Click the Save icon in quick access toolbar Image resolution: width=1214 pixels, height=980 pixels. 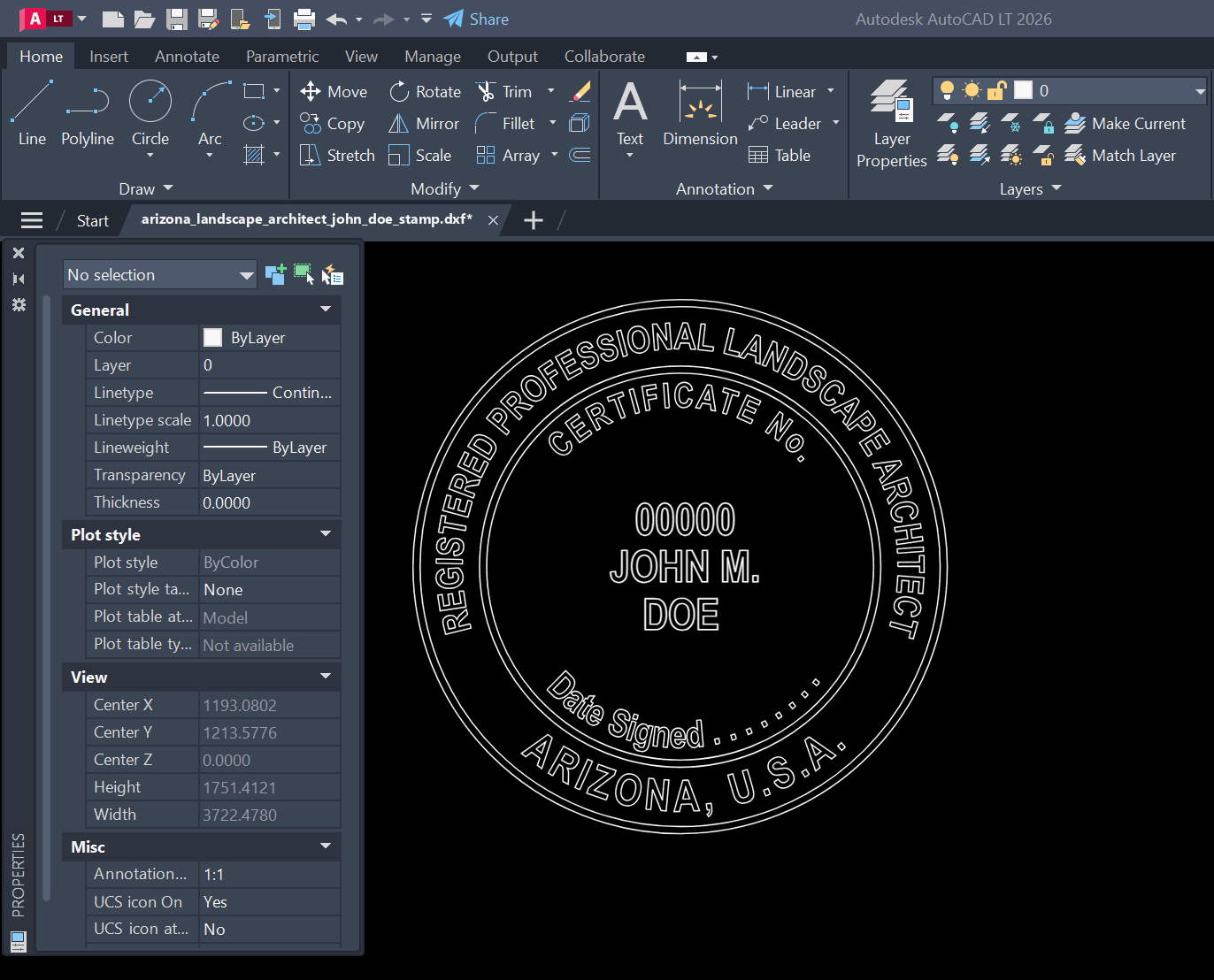pos(177,19)
